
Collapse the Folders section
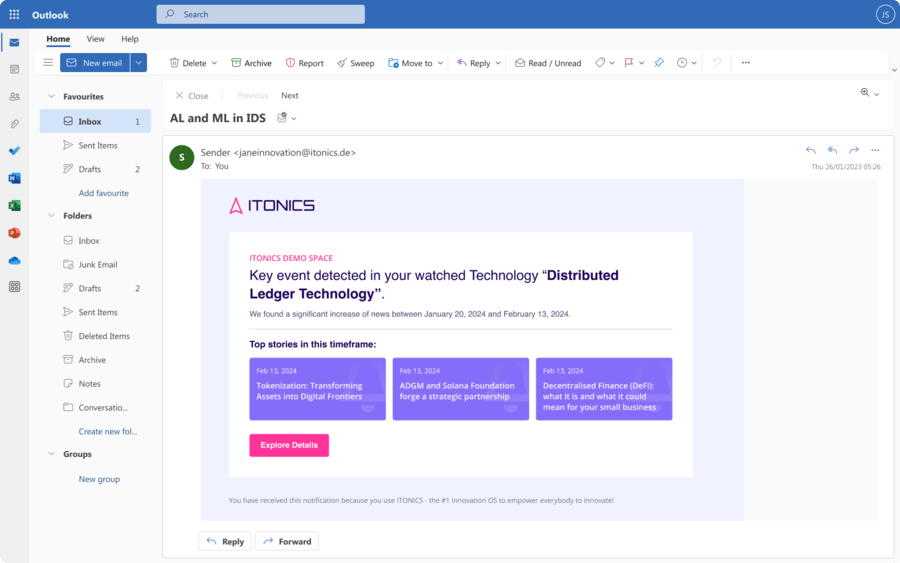point(51,216)
